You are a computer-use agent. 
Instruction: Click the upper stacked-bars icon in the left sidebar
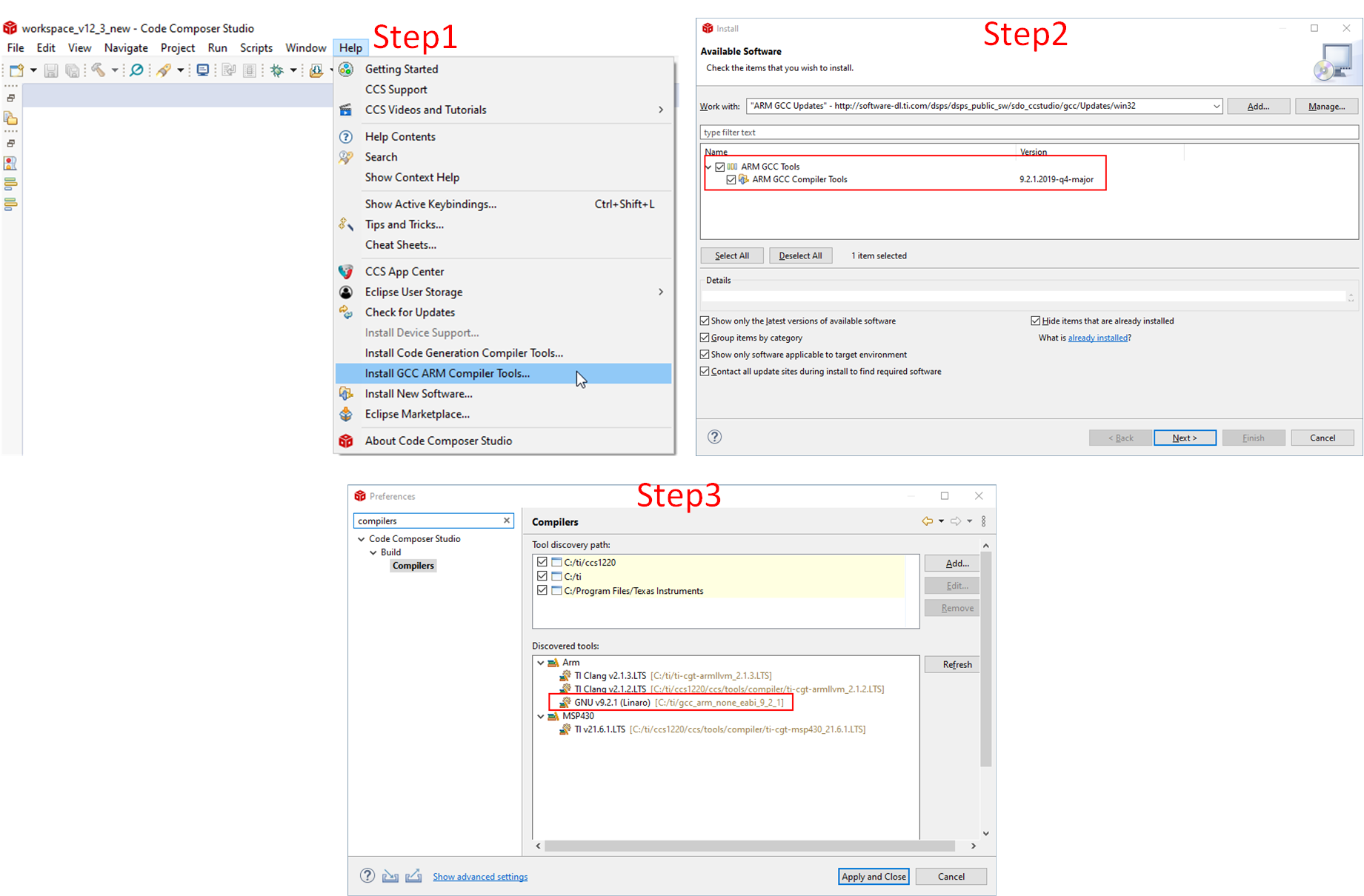(x=10, y=184)
